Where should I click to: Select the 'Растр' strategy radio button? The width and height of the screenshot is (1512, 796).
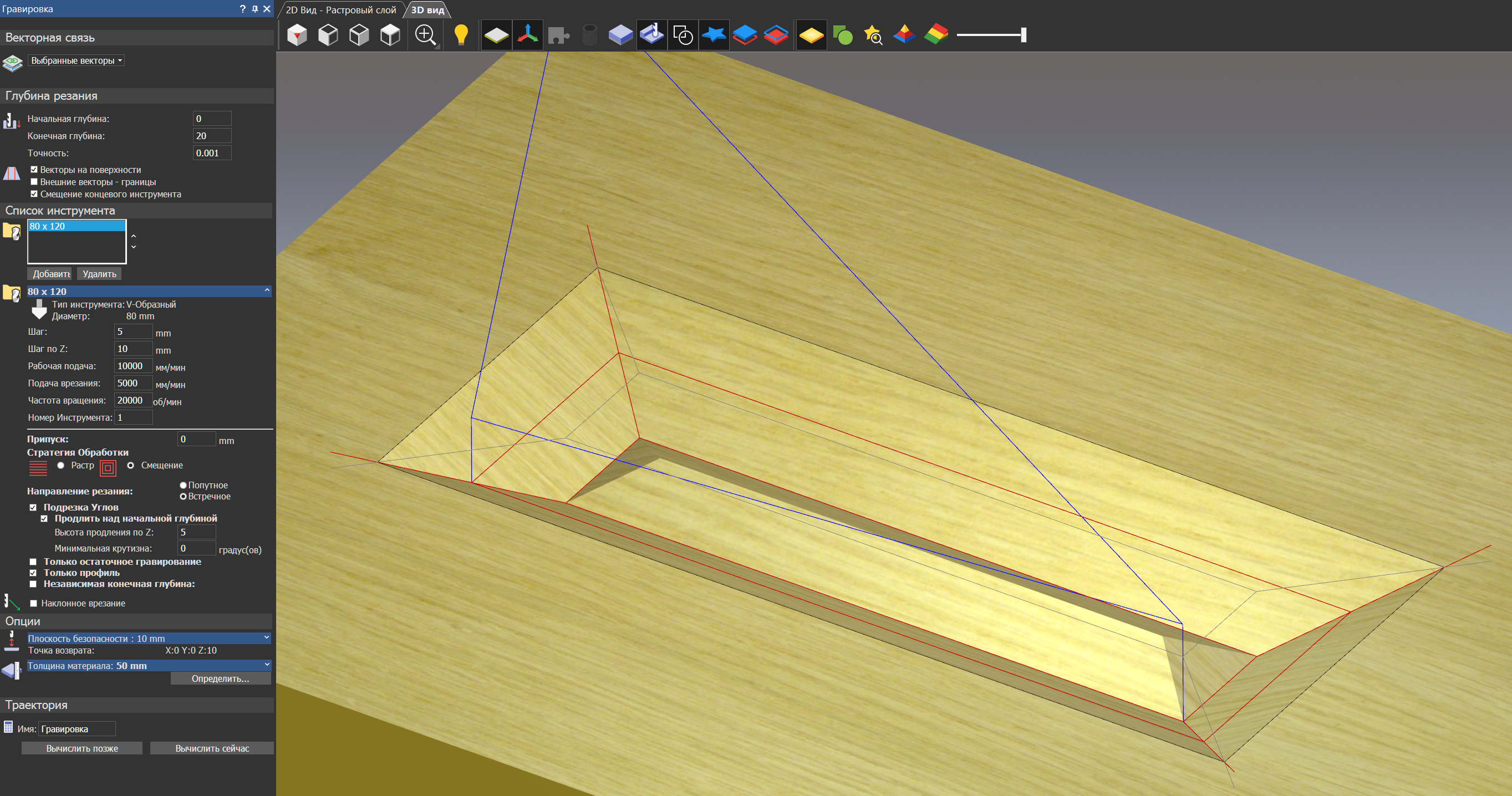point(61,465)
